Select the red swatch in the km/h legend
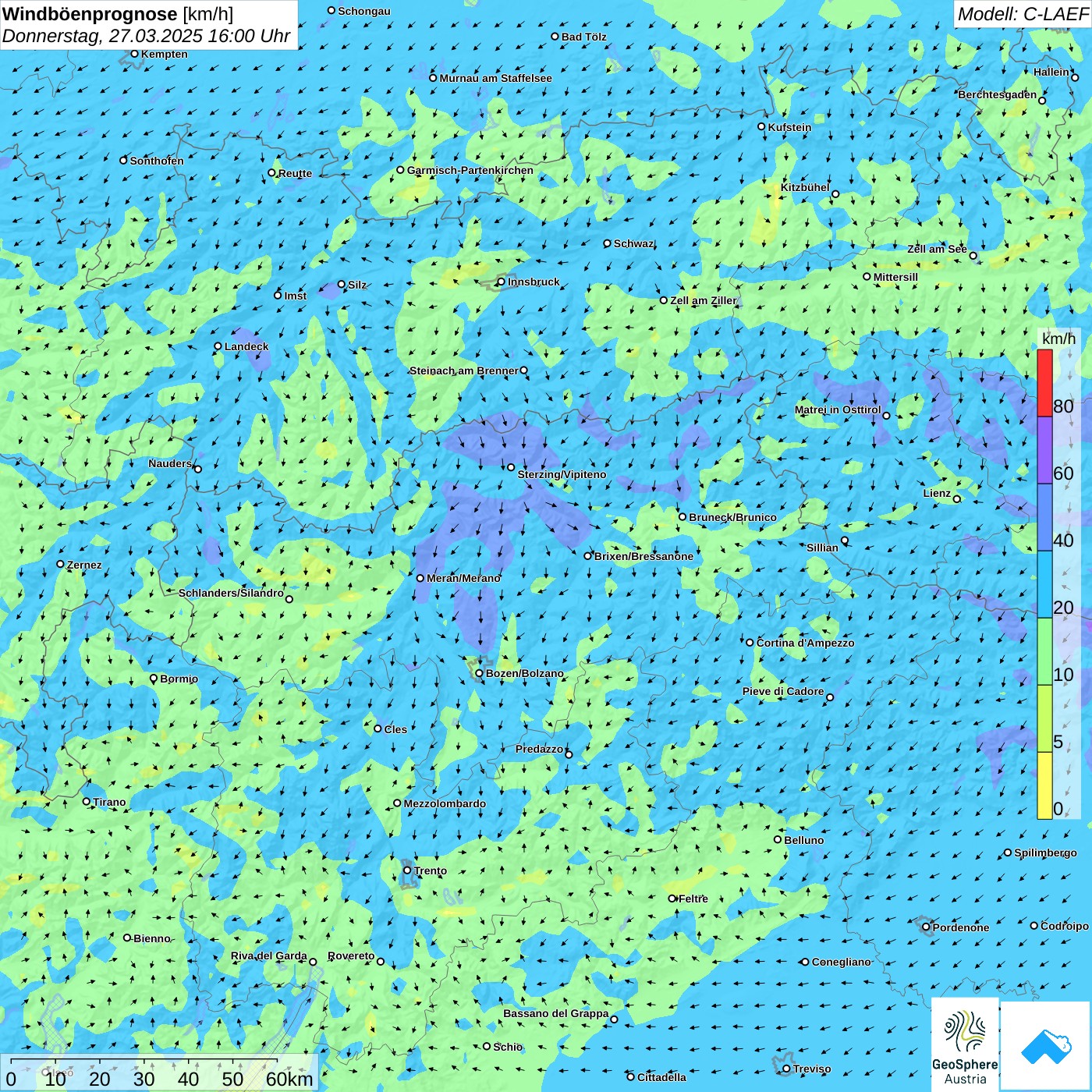The width and height of the screenshot is (1092, 1092). [x=1044, y=383]
